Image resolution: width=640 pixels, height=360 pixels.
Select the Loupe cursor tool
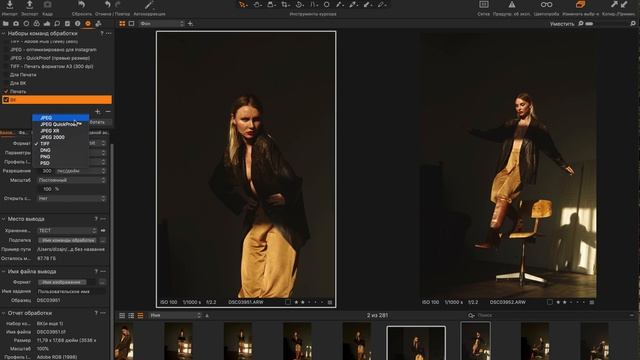pyautogui.click(x=271, y=4)
